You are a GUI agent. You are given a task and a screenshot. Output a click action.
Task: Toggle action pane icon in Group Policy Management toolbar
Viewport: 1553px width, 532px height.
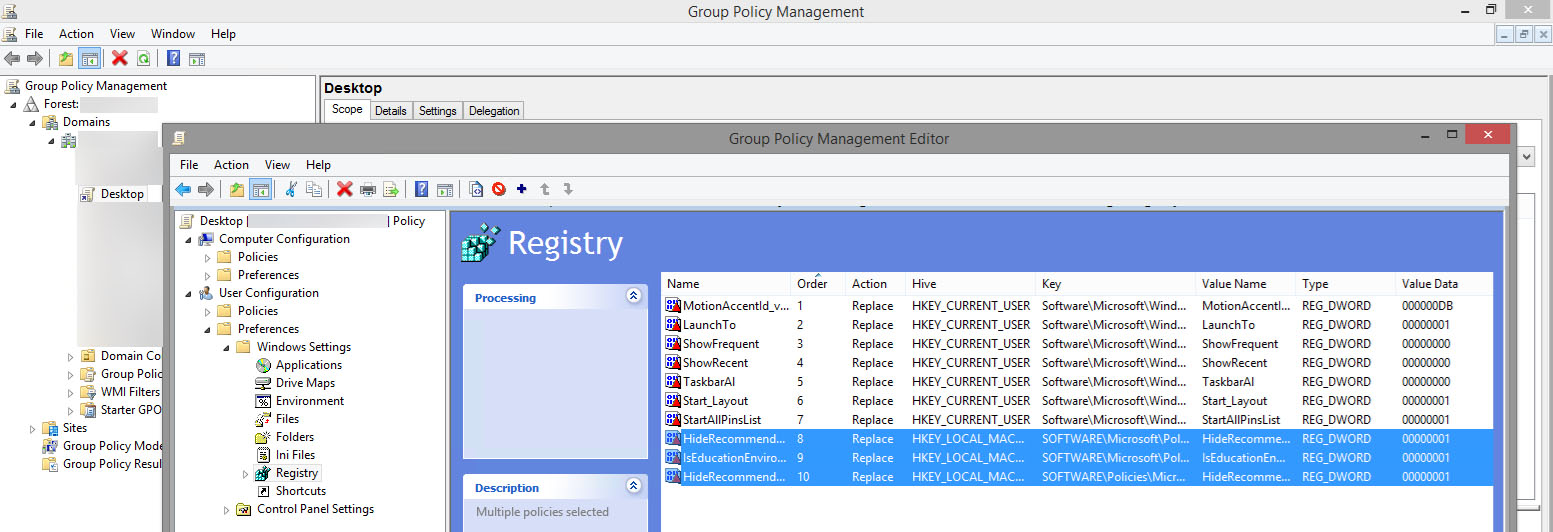tap(197, 59)
